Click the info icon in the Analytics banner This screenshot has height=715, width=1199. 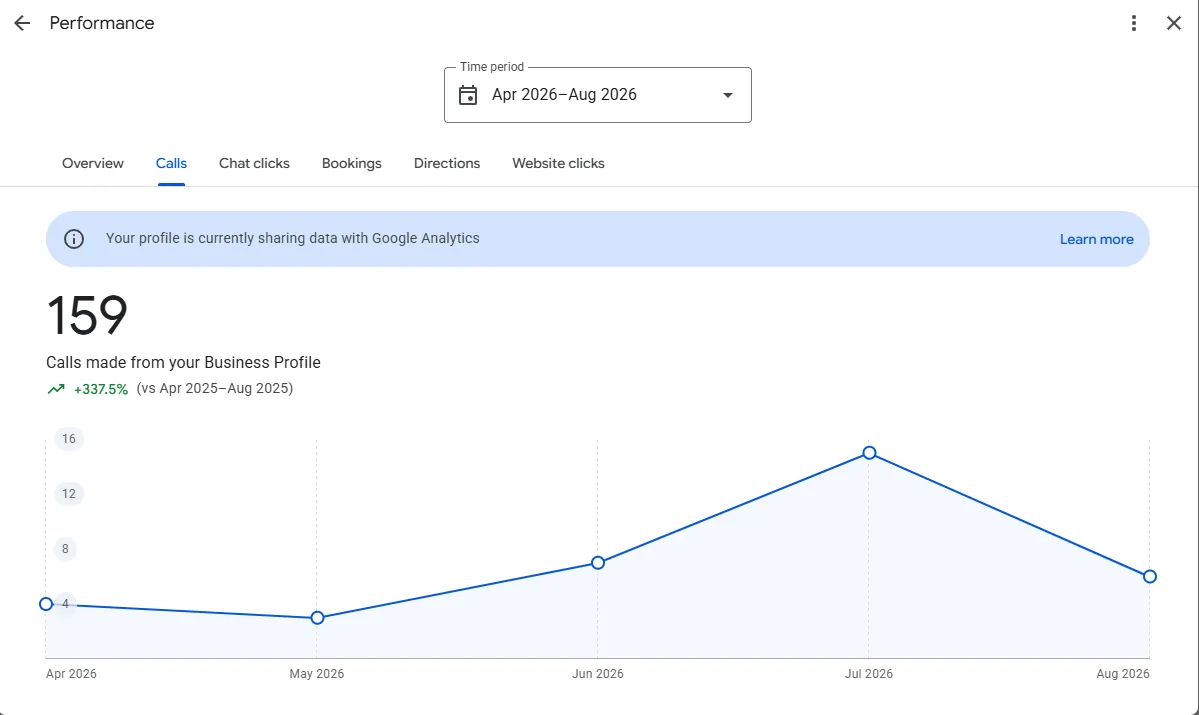[x=73, y=239]
